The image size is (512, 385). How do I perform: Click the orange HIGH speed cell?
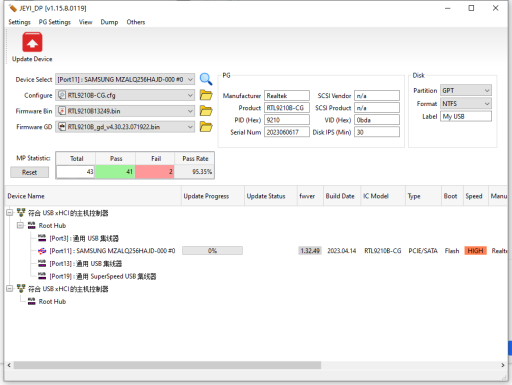click(475, 251)
